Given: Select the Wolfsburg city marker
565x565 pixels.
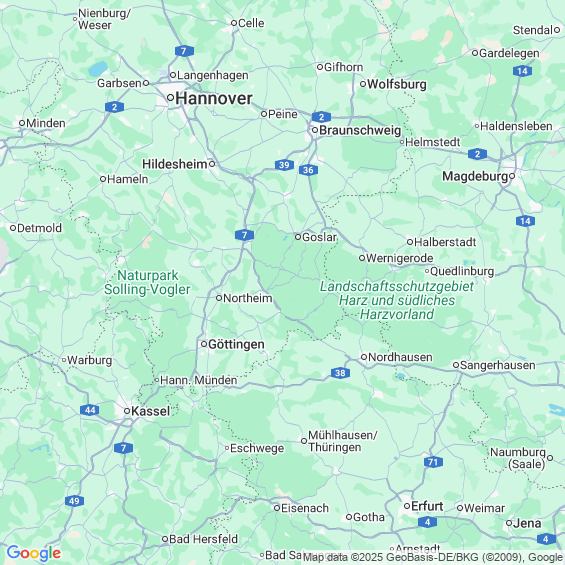Looking at the screenshot, I should point(363,84).
